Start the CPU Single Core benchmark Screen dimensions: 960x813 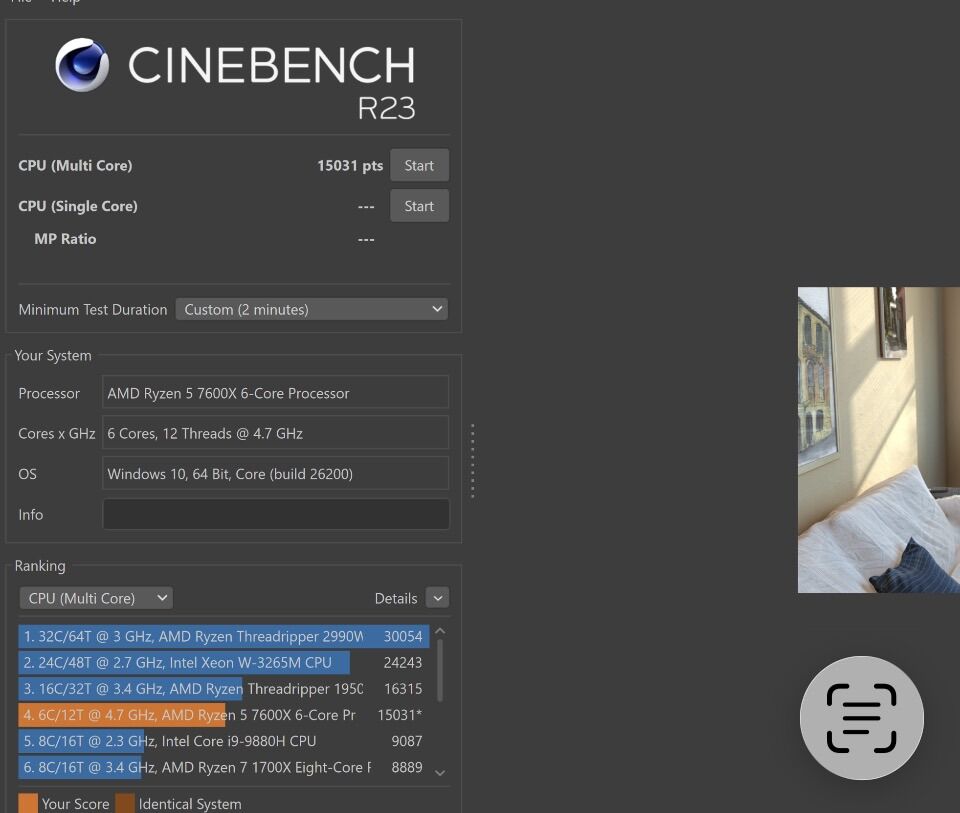click(419, 206)
